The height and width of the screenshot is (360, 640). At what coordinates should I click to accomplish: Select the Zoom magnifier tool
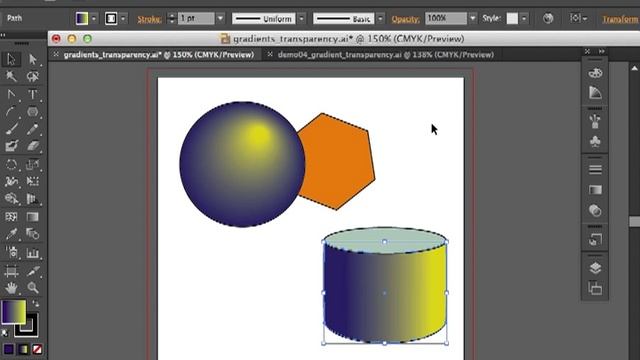(32, 288)
